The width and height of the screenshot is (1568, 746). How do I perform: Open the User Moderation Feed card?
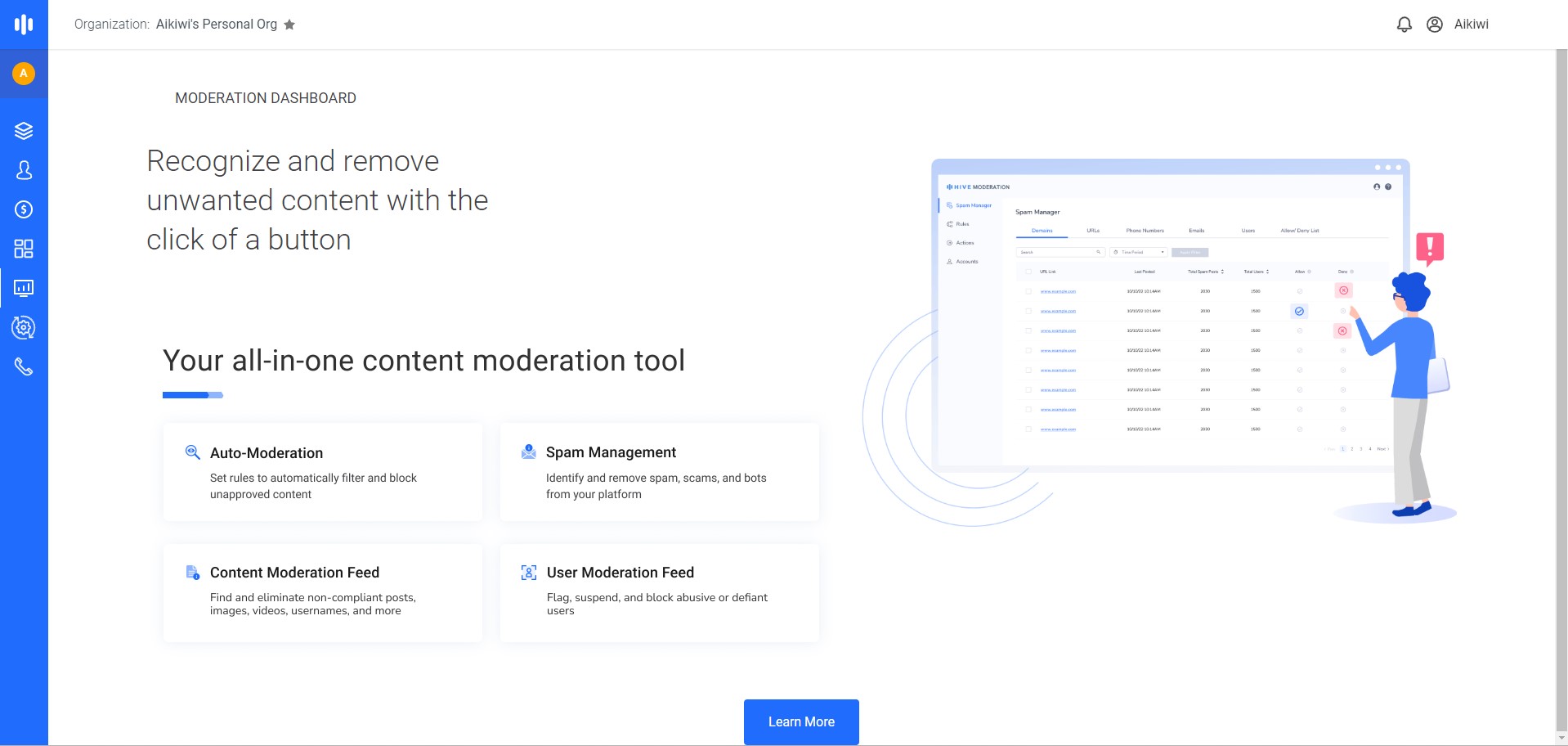pyautogui.click(x=660, y=593)
